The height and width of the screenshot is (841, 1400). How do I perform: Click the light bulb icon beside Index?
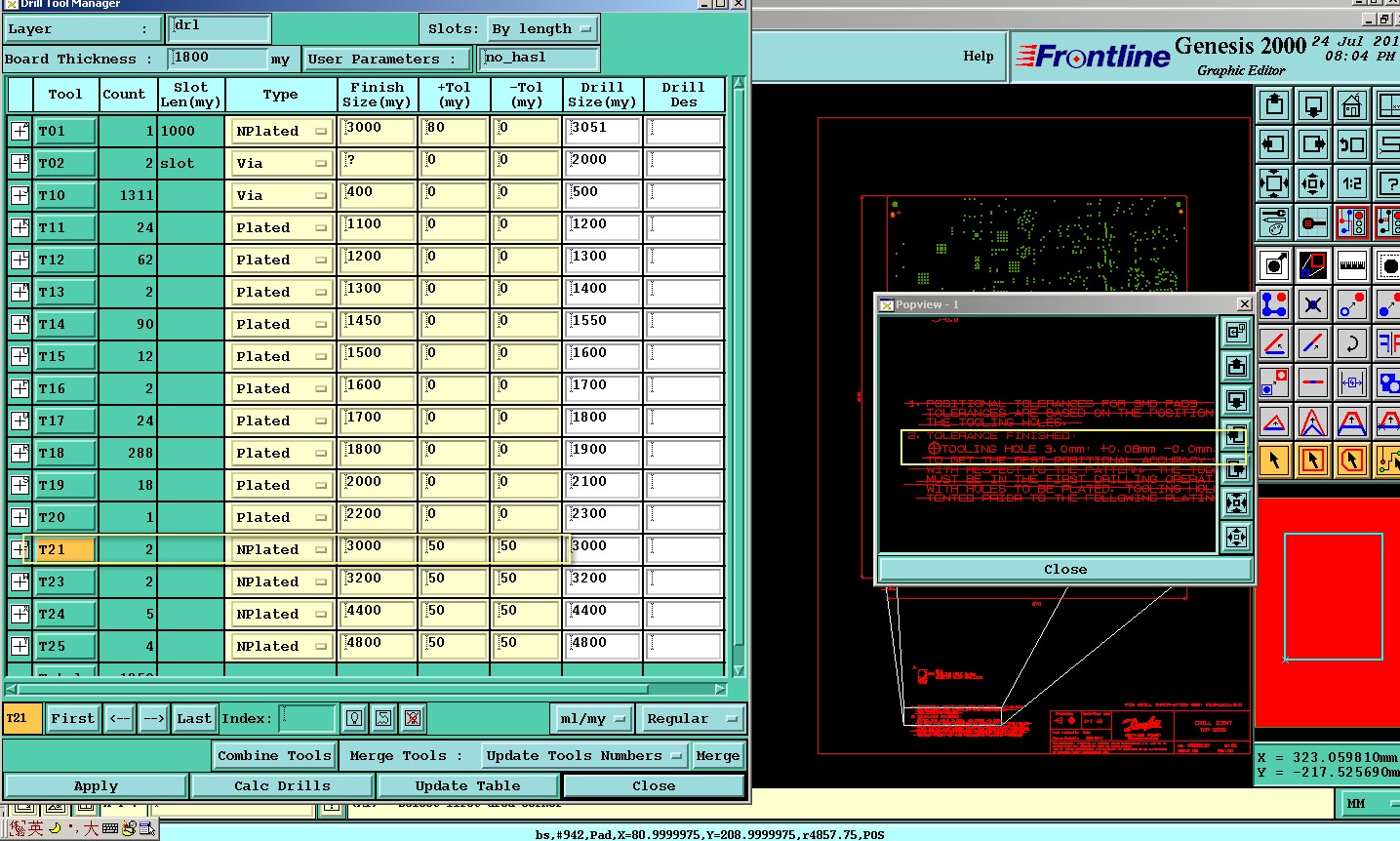[x=354, y=719]
